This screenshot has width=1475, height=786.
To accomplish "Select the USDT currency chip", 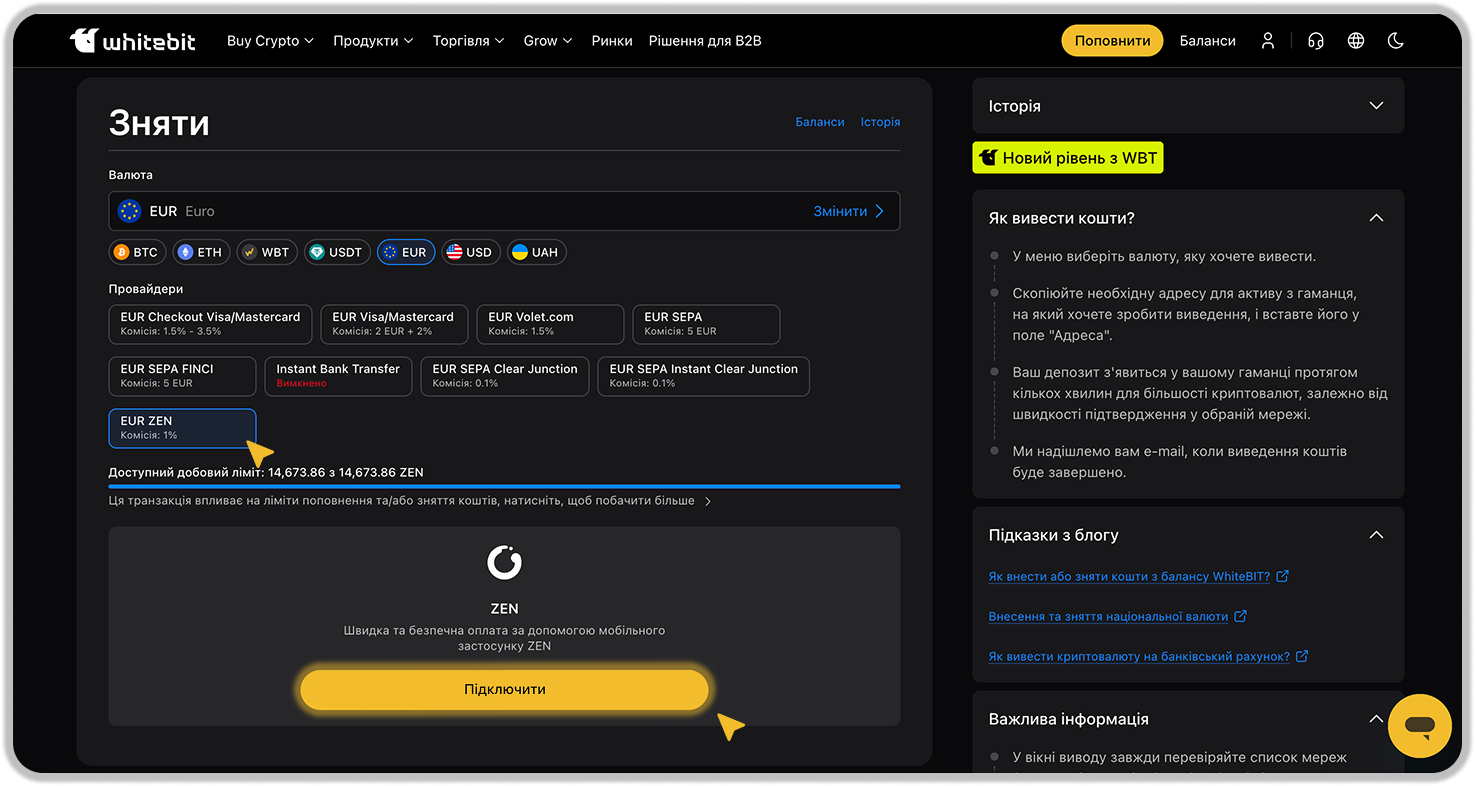I will tap(336, 252).
